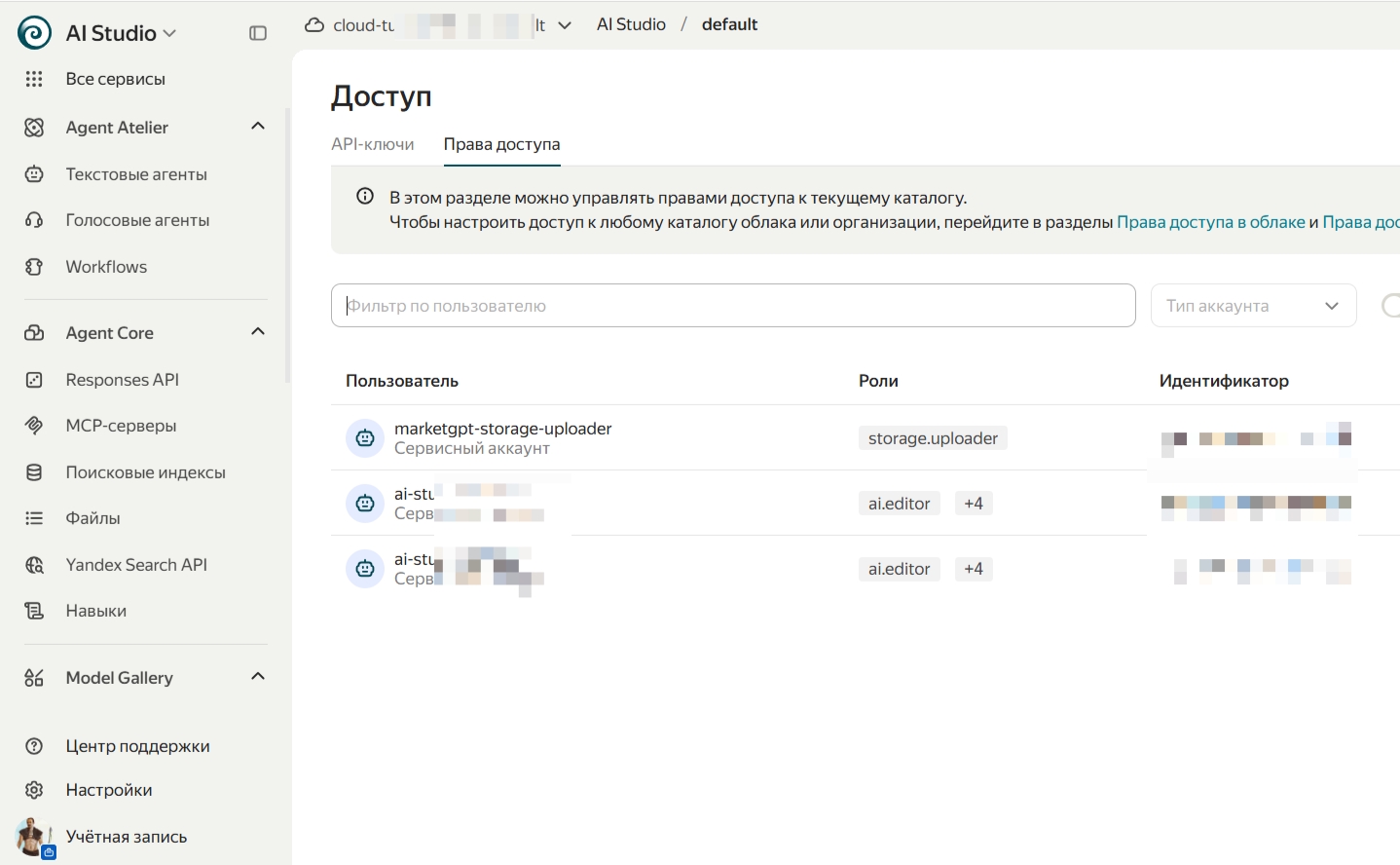Open the AI Studio service dropdown
The width and height of the screenshot is (1400, 865).
pyautogui.click(x=122, y=33)
